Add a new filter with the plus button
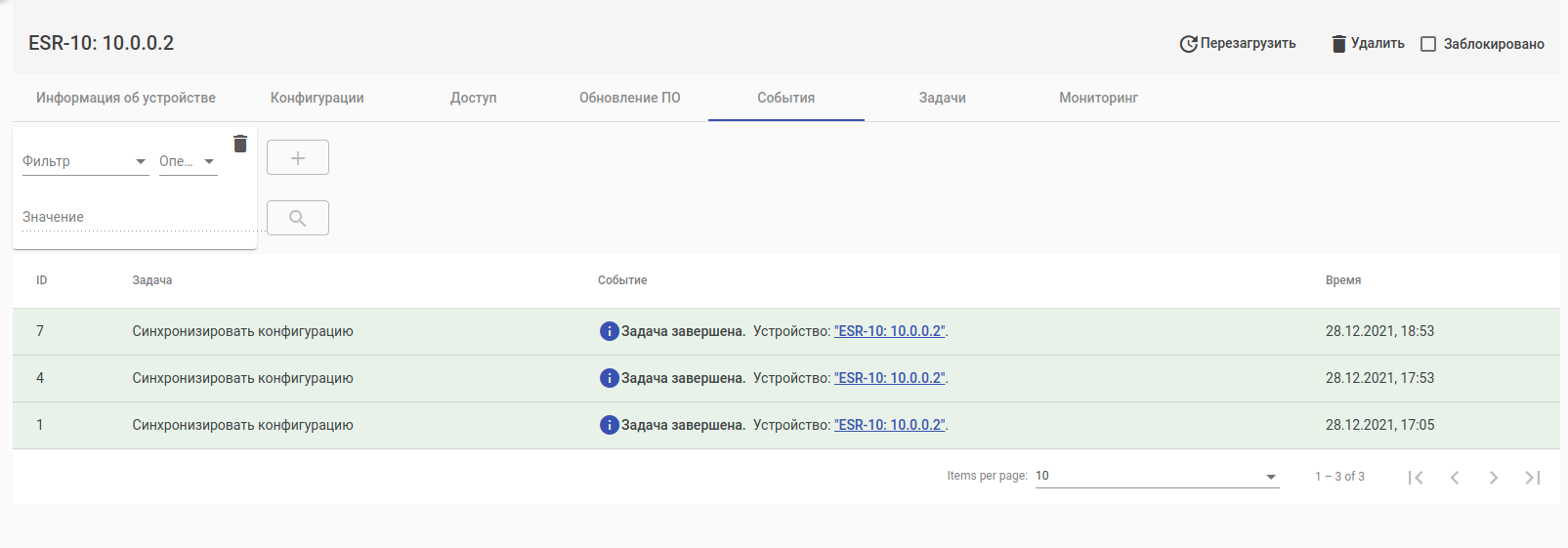 click(298, 157)
